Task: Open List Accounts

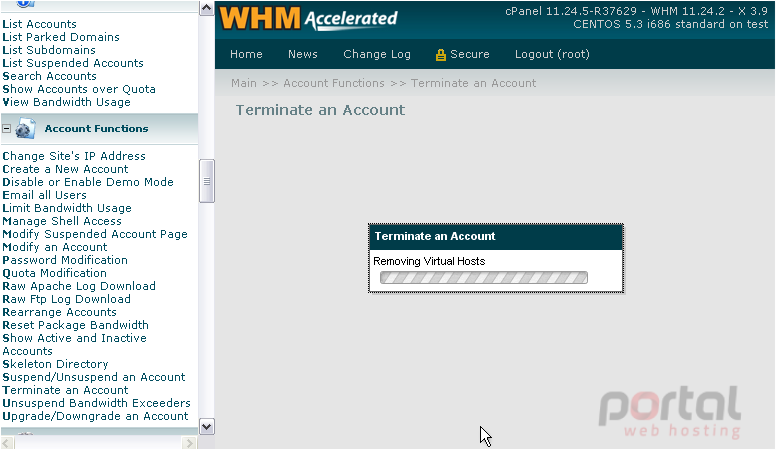Action: (x=40, y=24)
